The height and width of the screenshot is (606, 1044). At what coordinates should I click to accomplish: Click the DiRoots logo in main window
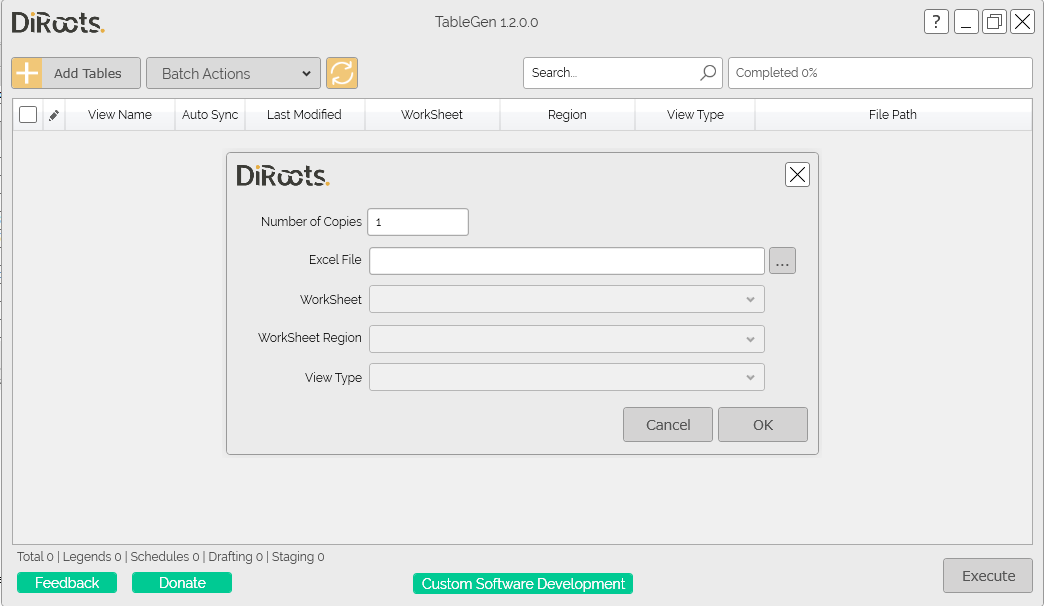(58, 23)
